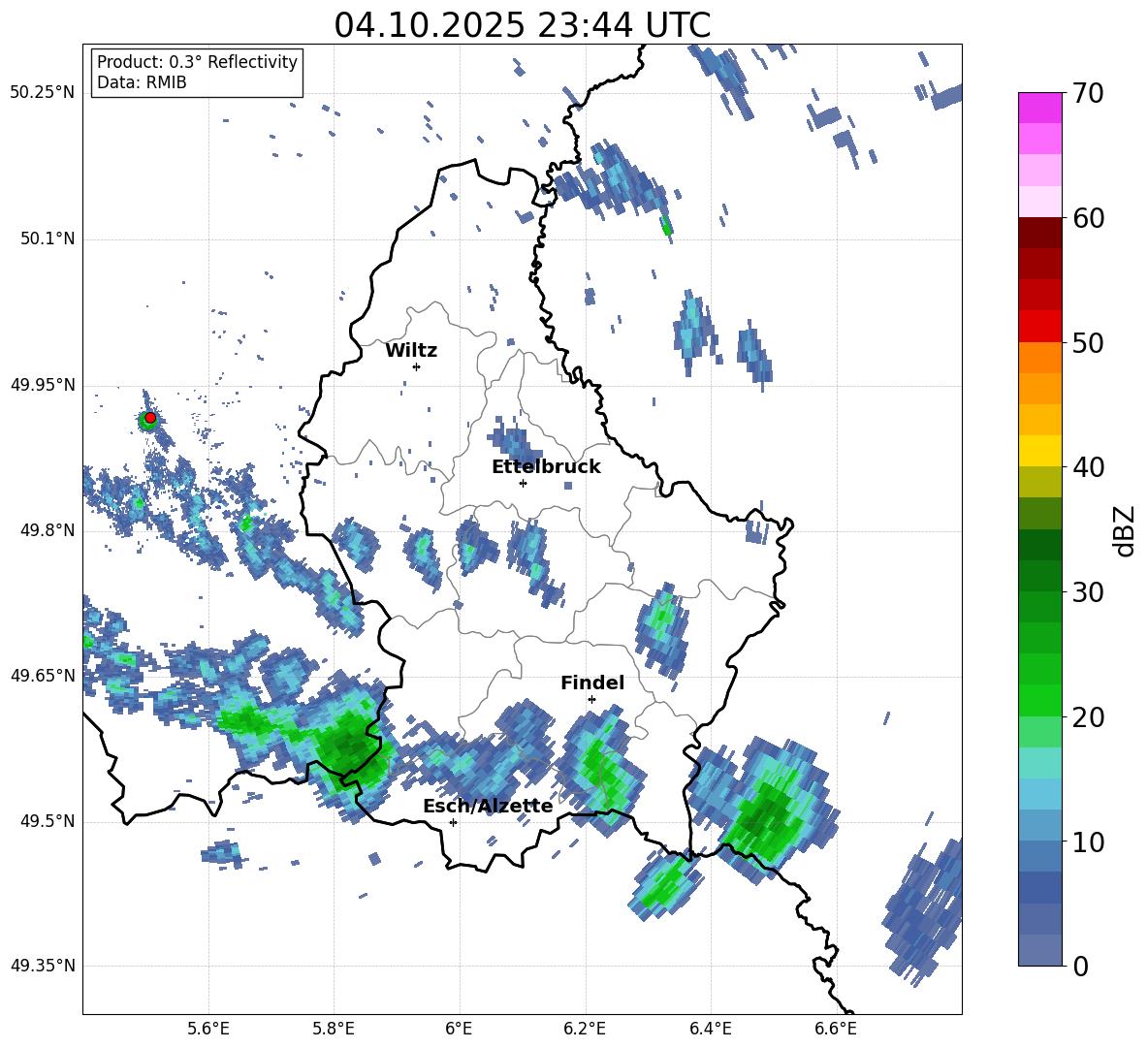Click the 50.1°N latitude label
1148x1048 pixels.
[x=48, y=239]
